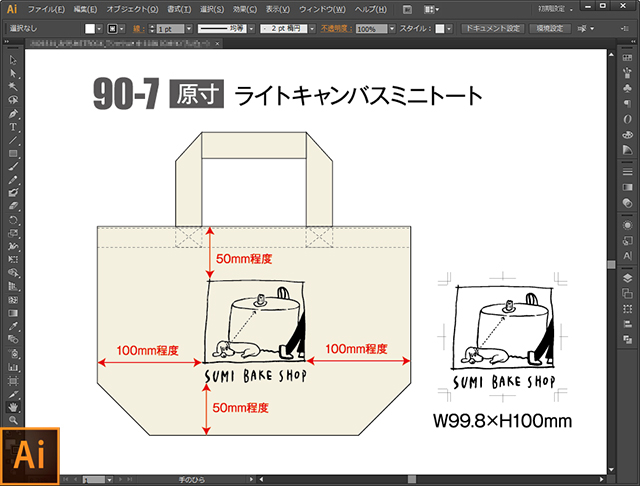640x486 pixels.
Task: Select the Slice tool
Action: point(13,394)
